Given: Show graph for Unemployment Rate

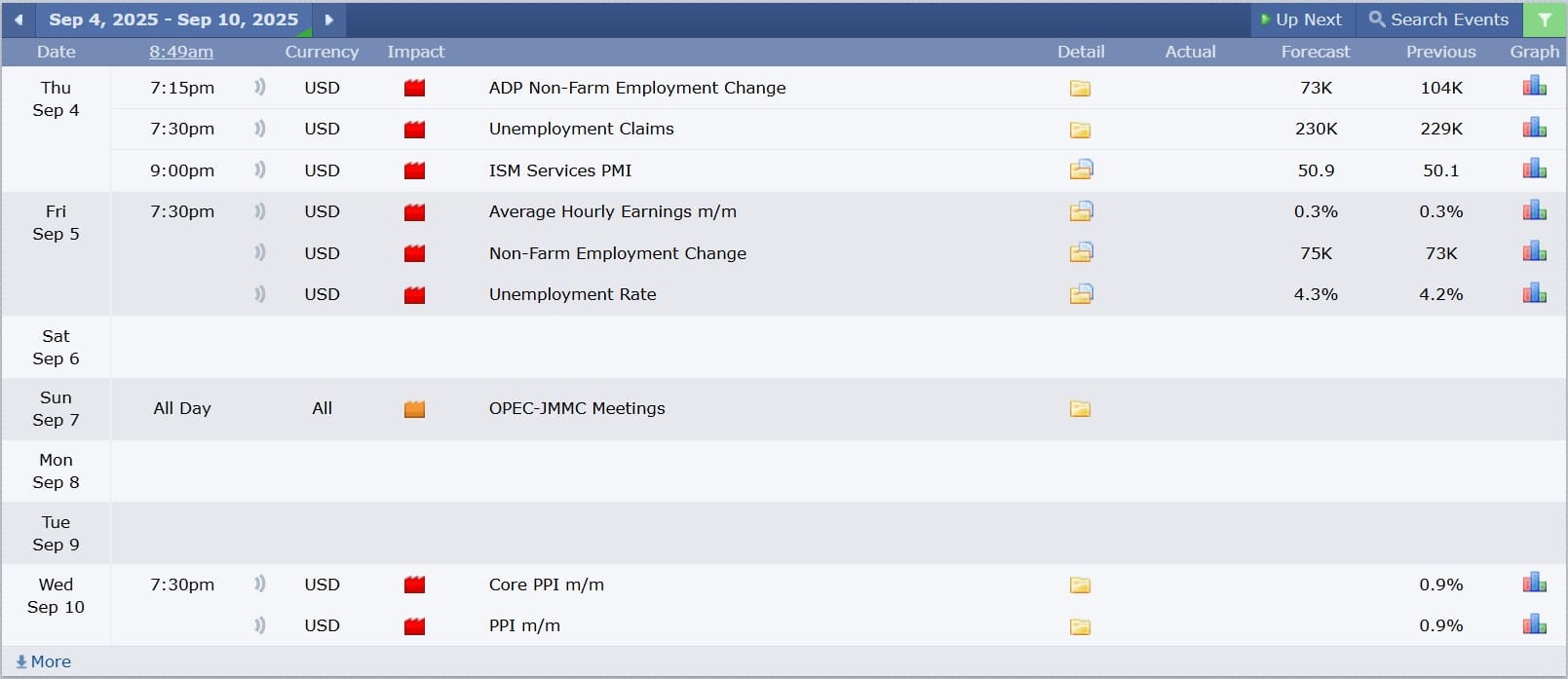Looking at the screenshot, I should [x=1534, y=293].
